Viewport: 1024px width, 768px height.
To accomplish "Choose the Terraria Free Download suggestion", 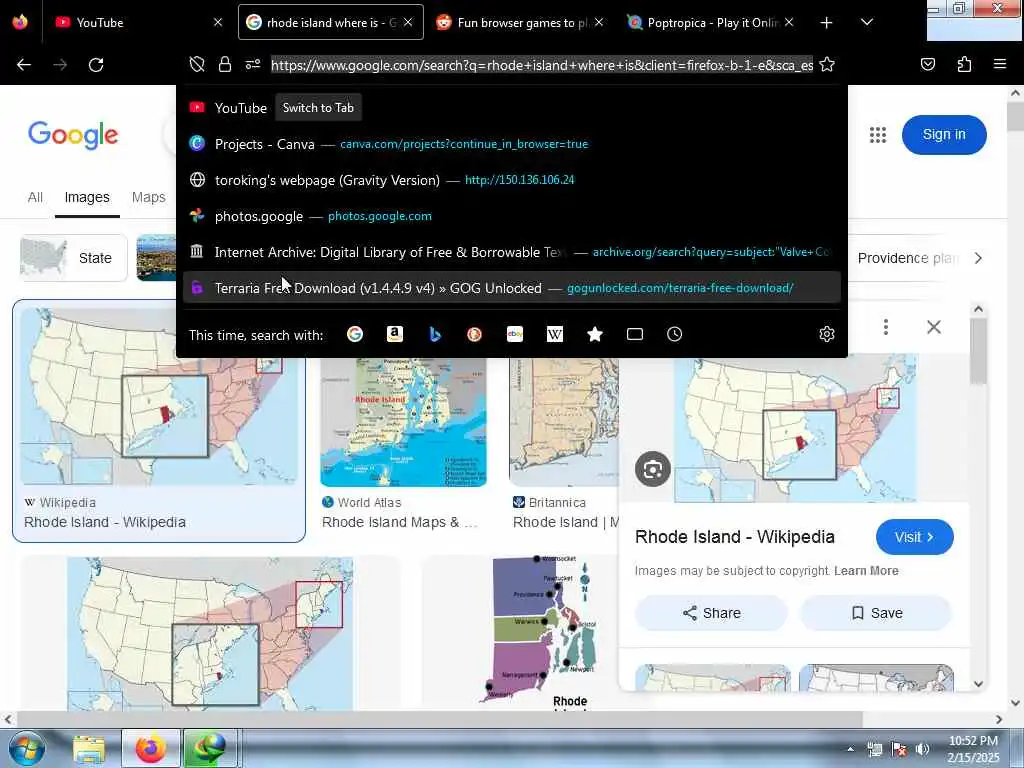I will pyautogui.click(x=511, y=287).
